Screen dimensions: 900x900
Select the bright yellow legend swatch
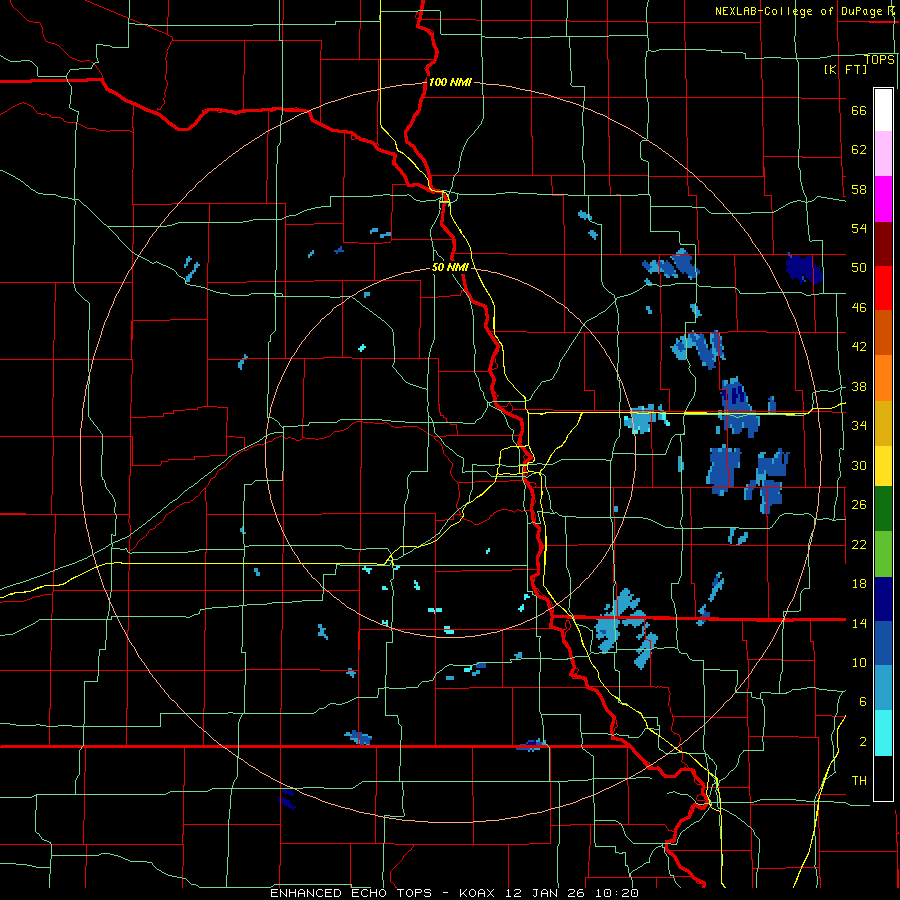pyautogui.click(x=883, y=466)
